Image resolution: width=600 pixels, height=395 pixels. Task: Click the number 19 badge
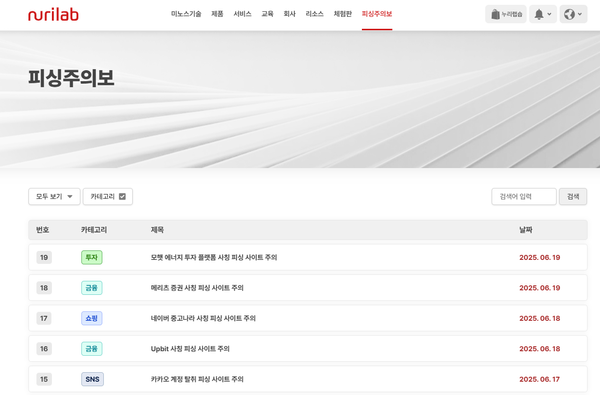(44, 257)
